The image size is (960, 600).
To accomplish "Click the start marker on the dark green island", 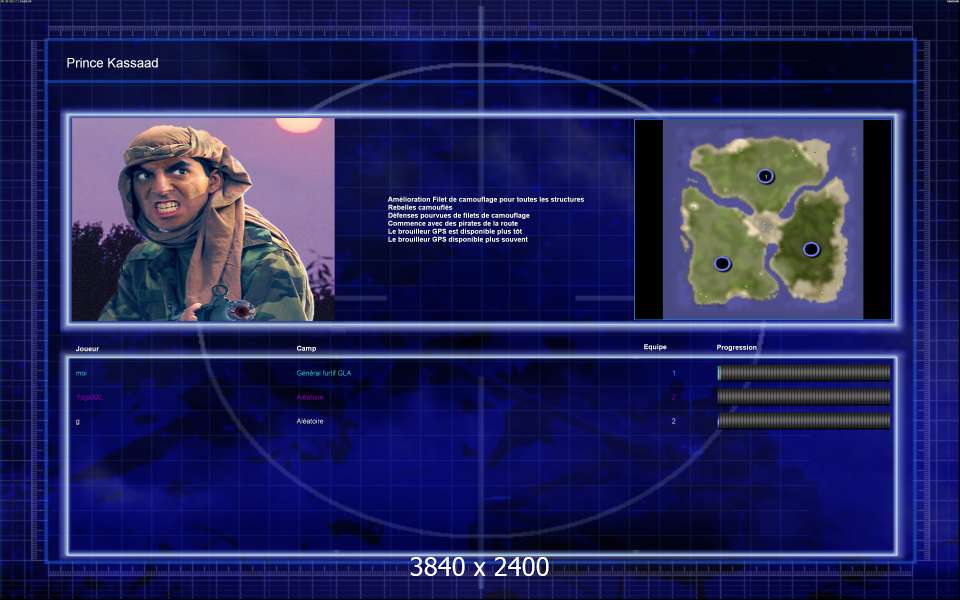I will (811, 249).
